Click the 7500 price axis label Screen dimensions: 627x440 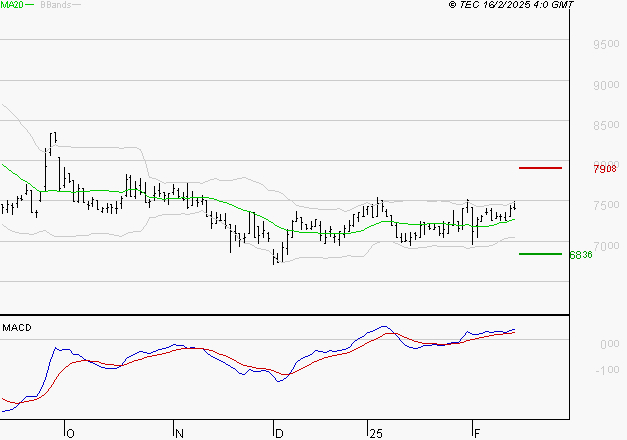606,206
